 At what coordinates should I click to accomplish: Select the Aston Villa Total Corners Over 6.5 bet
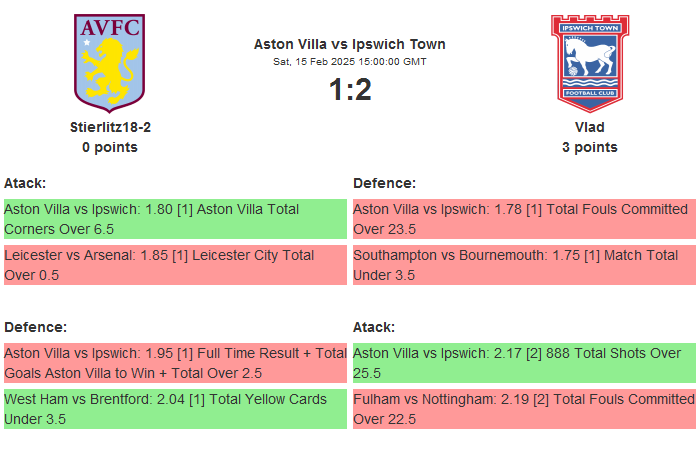pos(175,219)
